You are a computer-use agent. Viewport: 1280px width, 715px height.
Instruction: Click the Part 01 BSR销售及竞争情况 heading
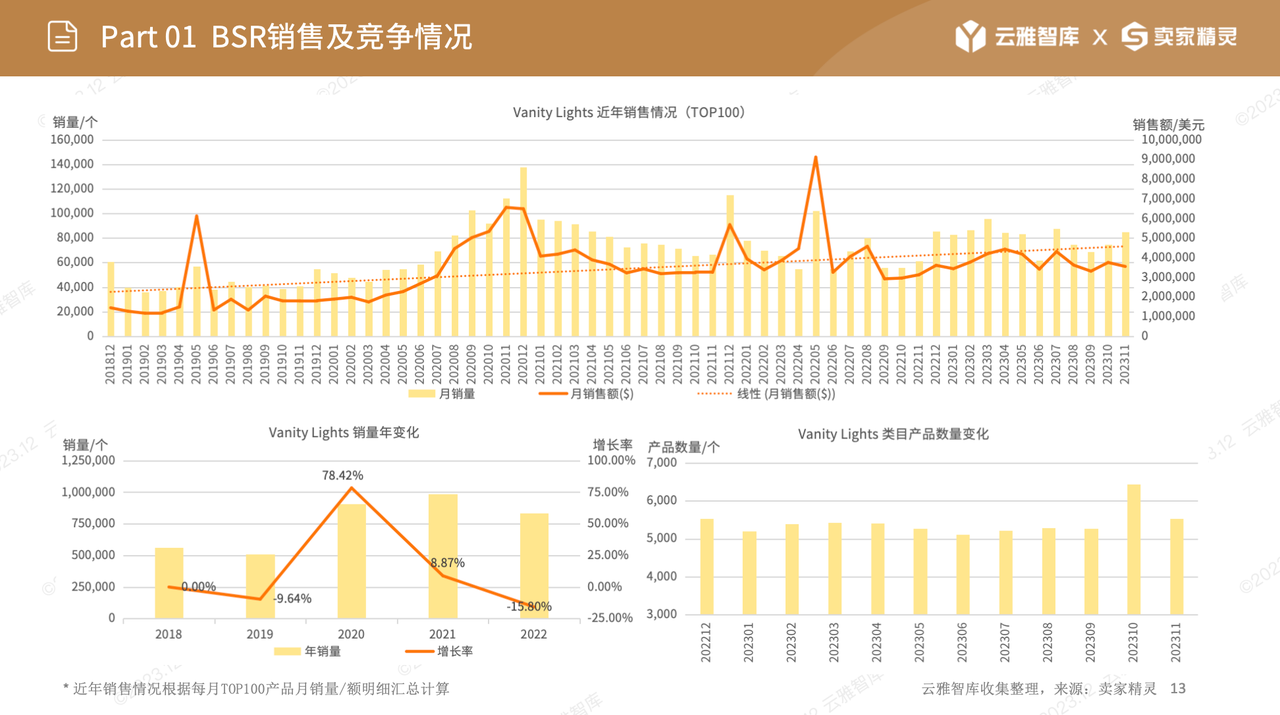[x=286, y=37]
